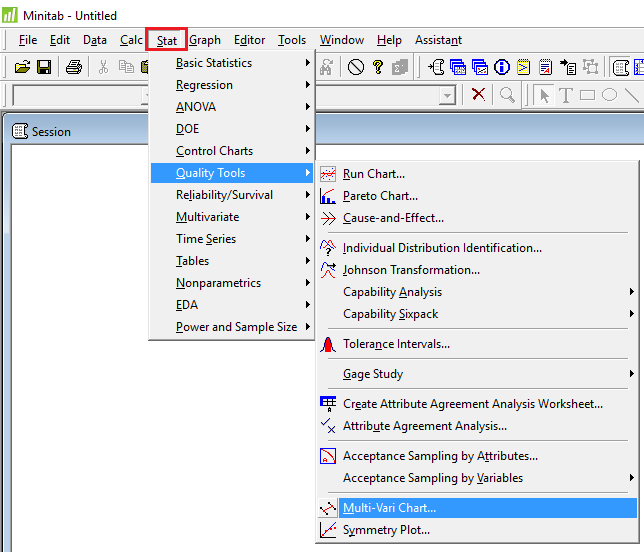Click the red X icon in toolbar

tap(479, 95)
